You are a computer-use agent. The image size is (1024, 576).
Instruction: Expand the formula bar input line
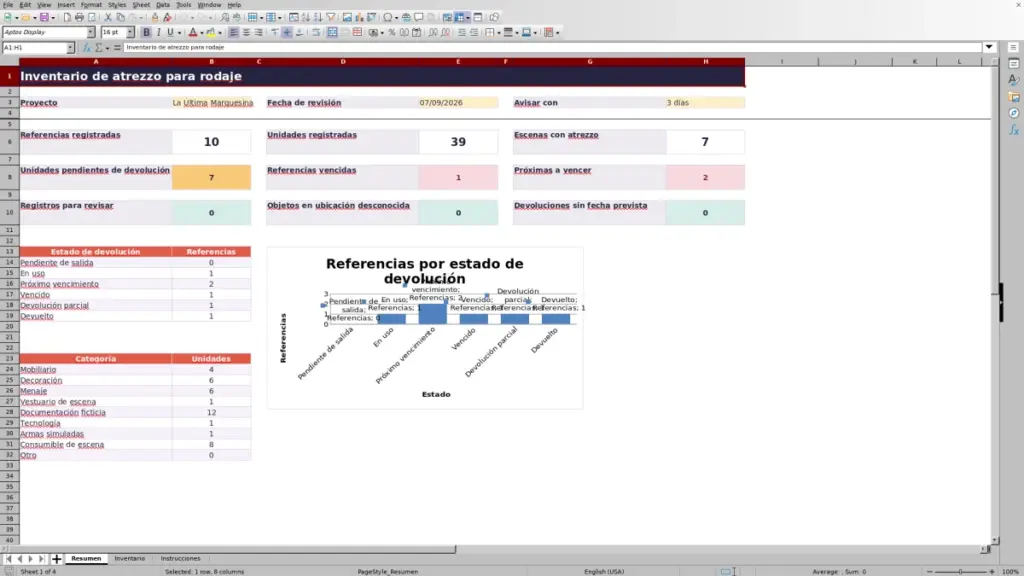[989, 47]
